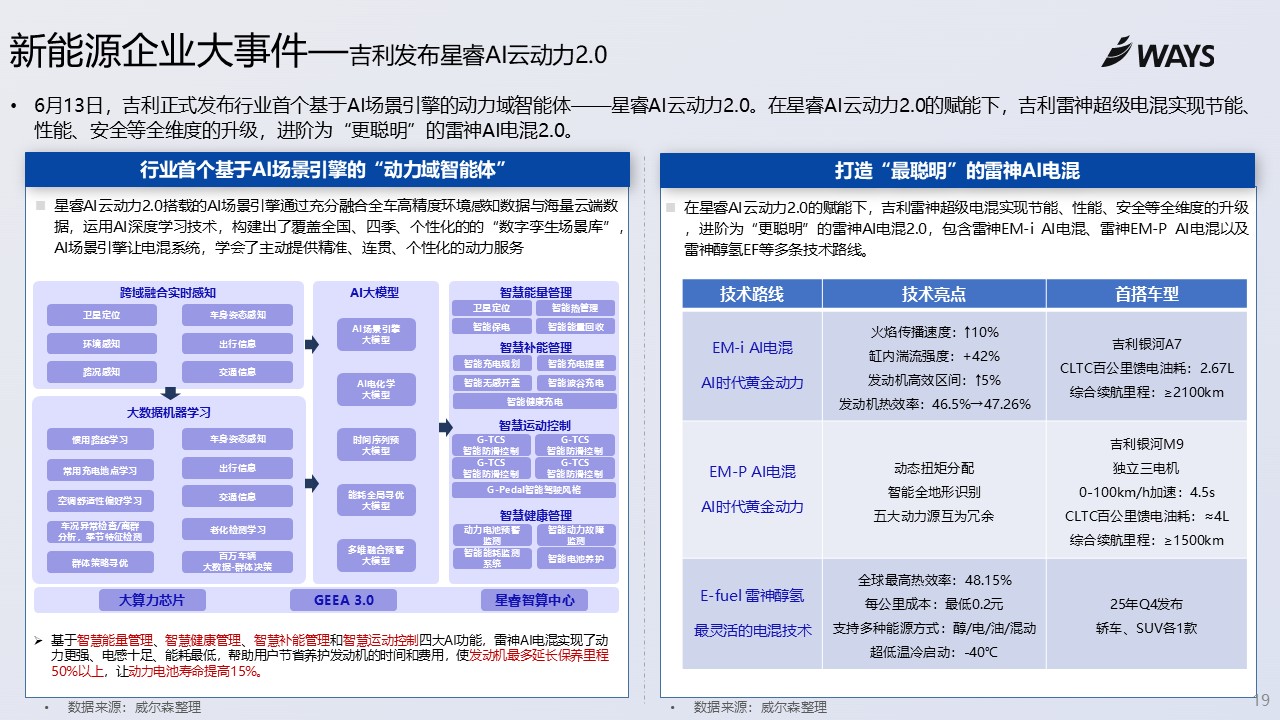Click the 智慧运动控制 heading
Screen dimensions: 1280x720
(x=535, y=425)
